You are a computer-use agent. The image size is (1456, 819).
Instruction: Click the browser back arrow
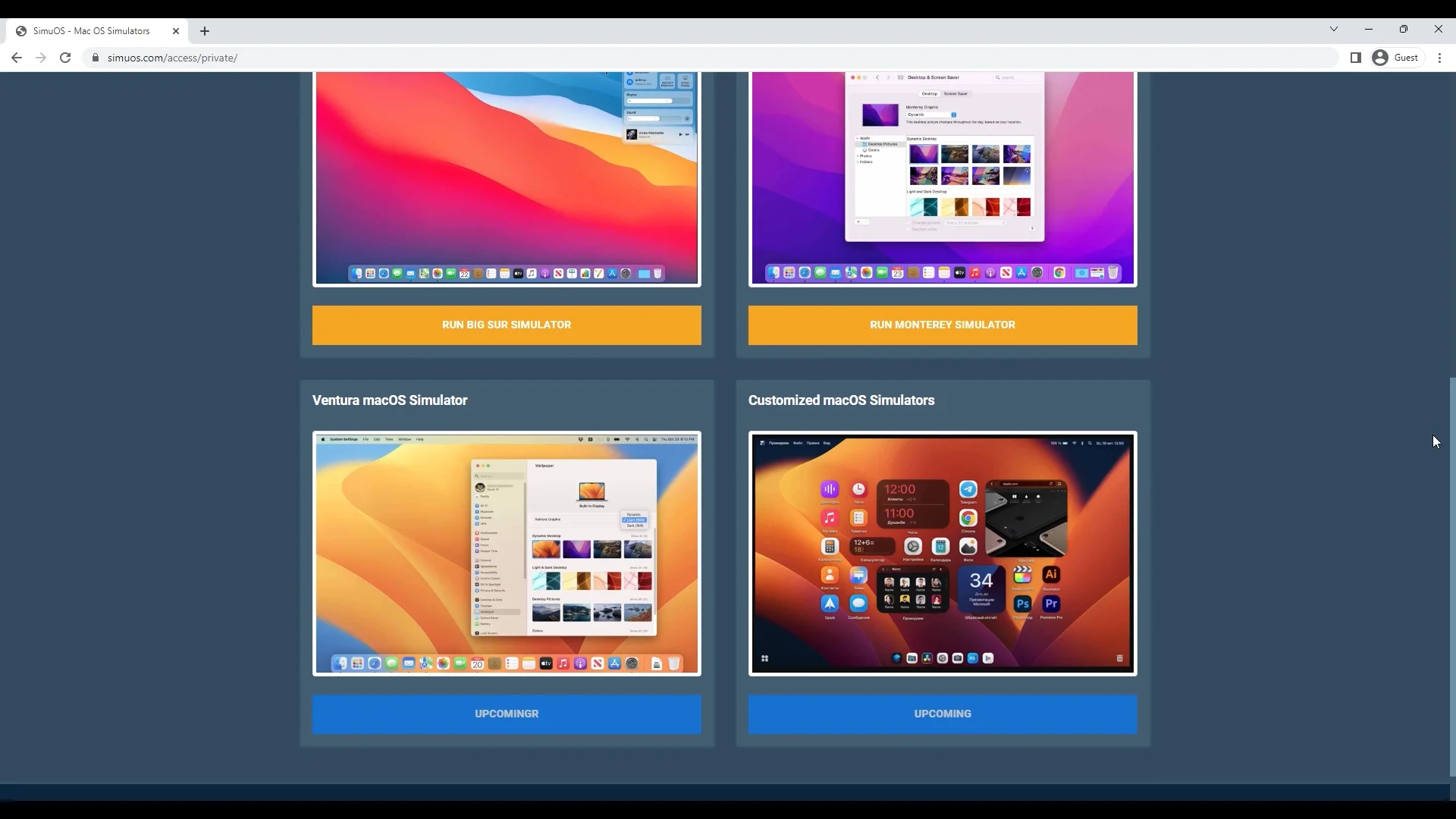17,58
